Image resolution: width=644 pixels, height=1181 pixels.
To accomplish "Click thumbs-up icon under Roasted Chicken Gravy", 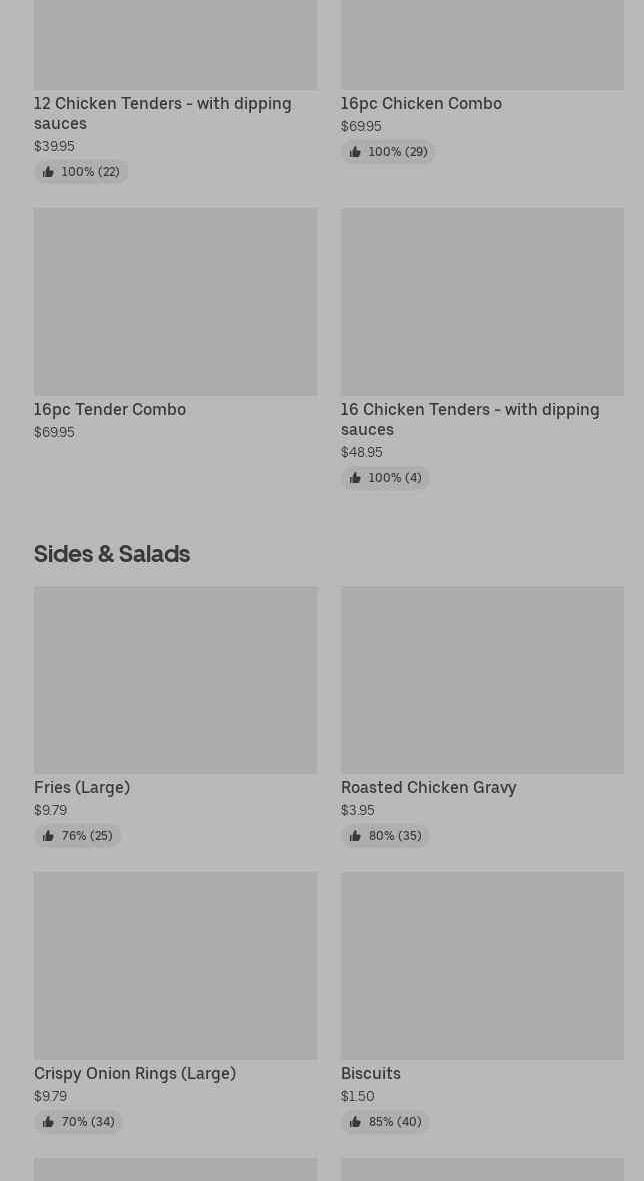I will [x=355, y=836].
